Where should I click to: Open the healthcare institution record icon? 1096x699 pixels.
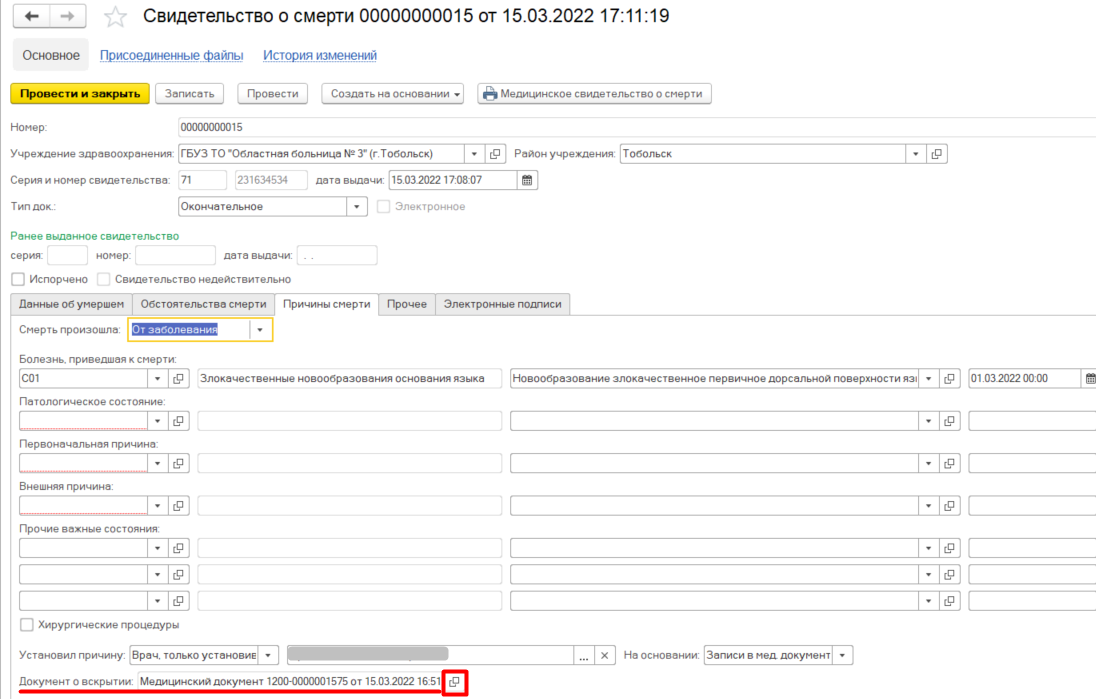point(495,154)
